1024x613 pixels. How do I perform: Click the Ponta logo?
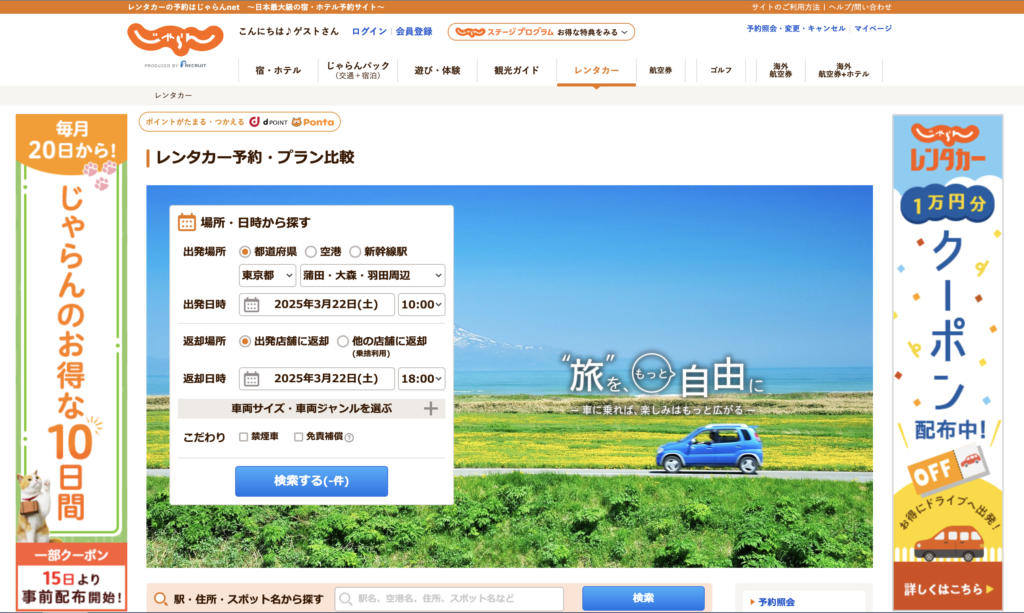click(x=313, y=122)
